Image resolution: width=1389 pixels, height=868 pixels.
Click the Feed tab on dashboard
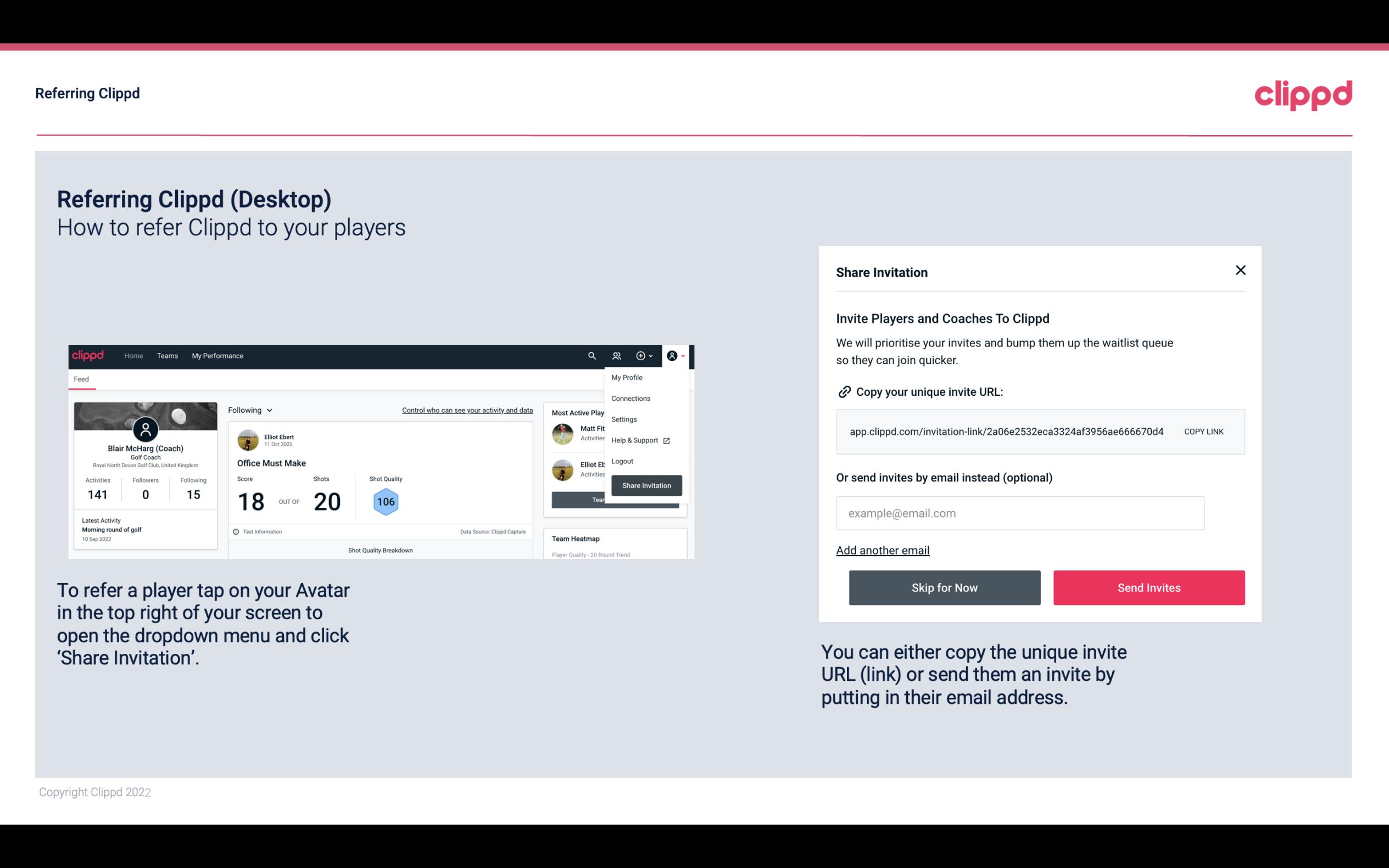click(82, 379)
